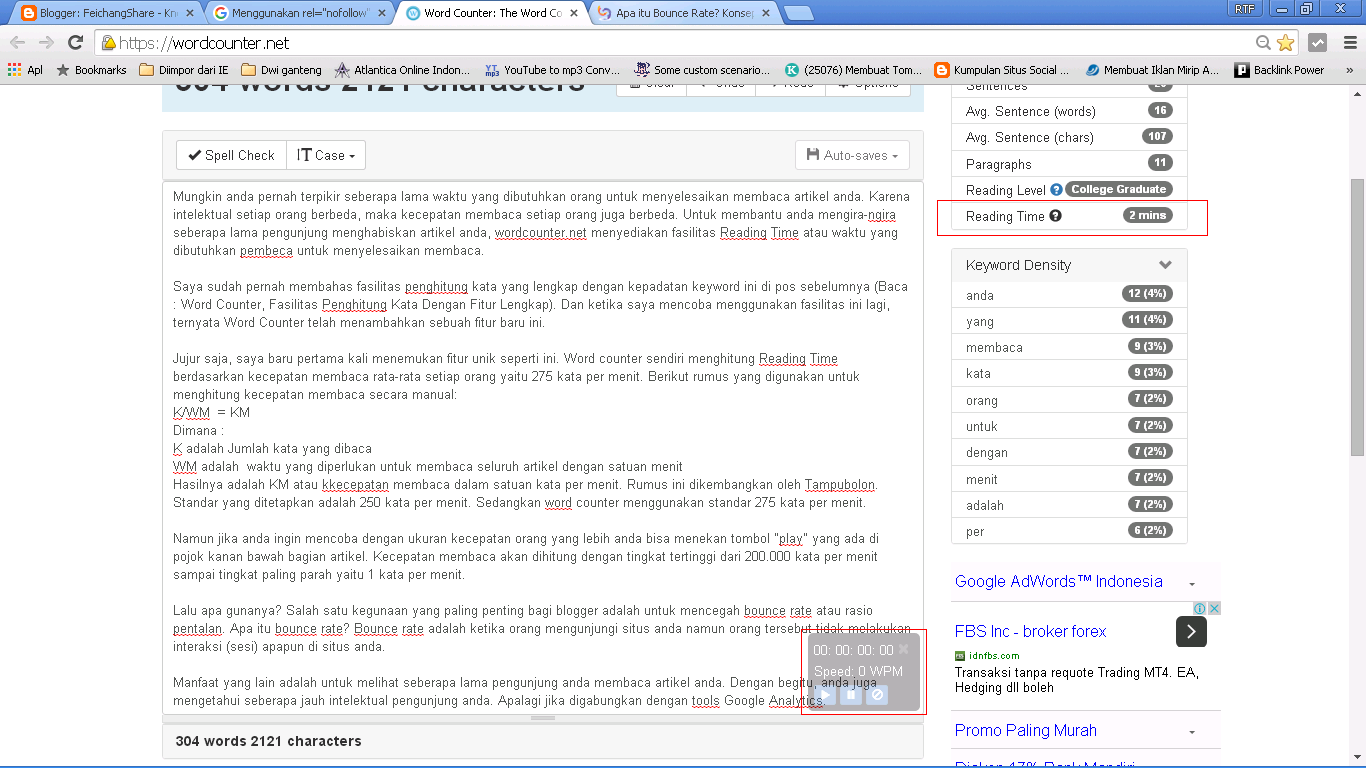Bookmark this page with the star icon
Viewport: 1366px width, 768px height.
[1285, 43]
